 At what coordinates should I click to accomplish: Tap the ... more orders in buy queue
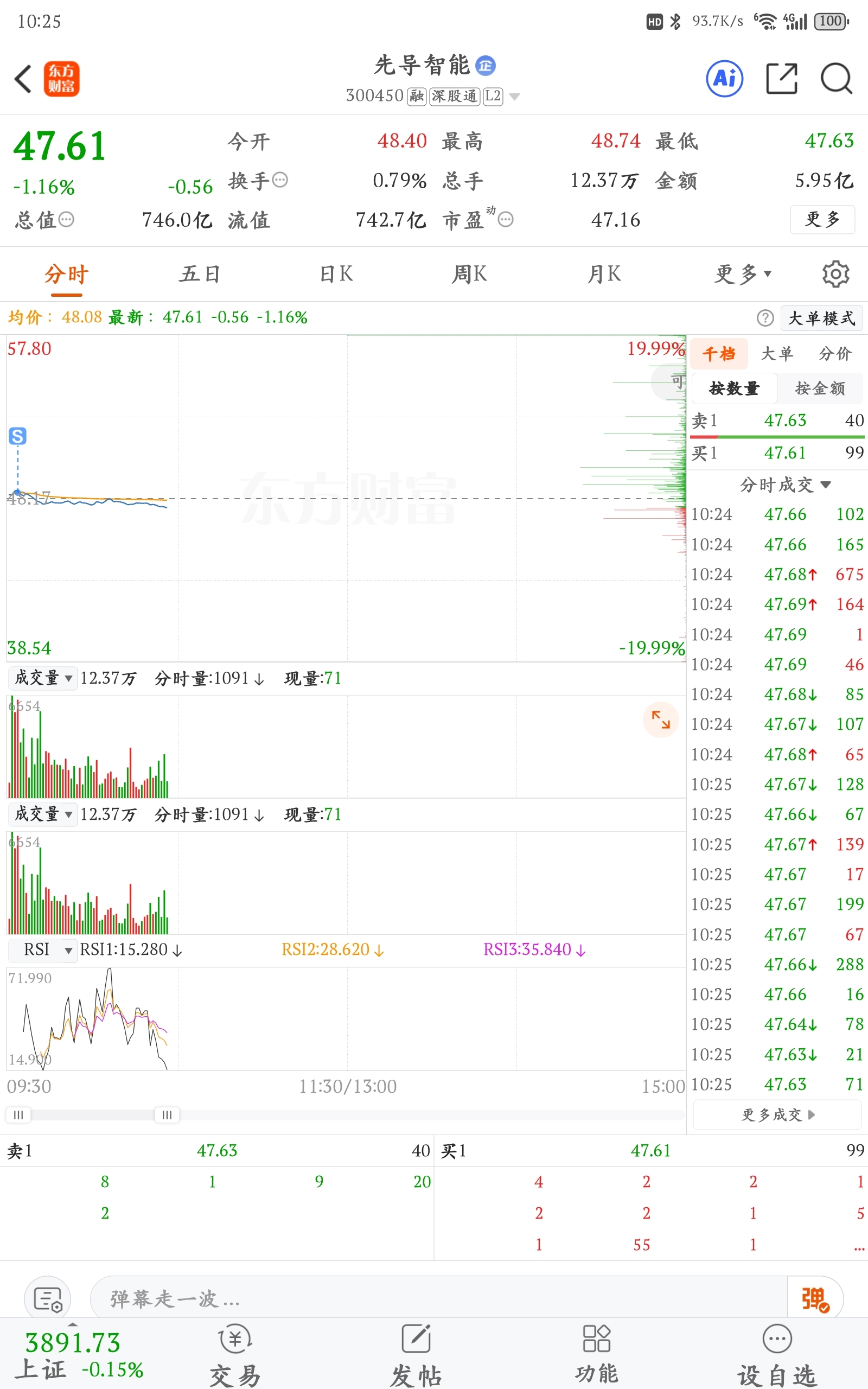click(859, 1247)
